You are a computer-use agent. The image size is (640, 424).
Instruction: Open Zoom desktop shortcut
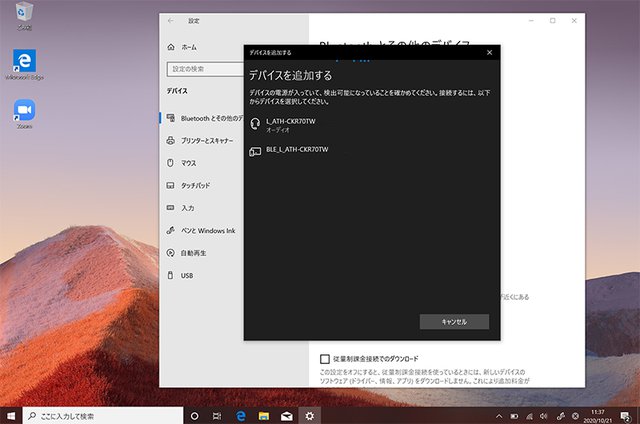click(x=24, y=112)
